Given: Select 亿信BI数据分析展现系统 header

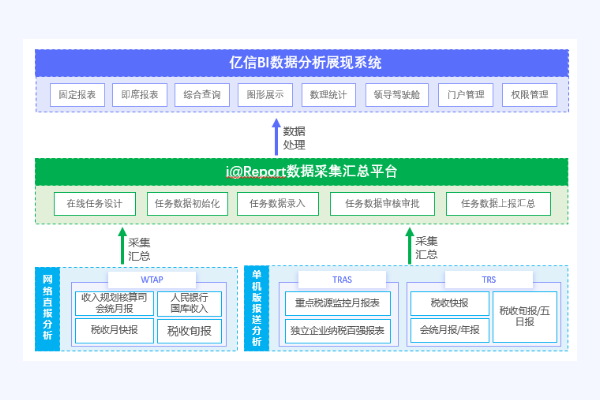Looking at the screenshot, I should [301, 63].
